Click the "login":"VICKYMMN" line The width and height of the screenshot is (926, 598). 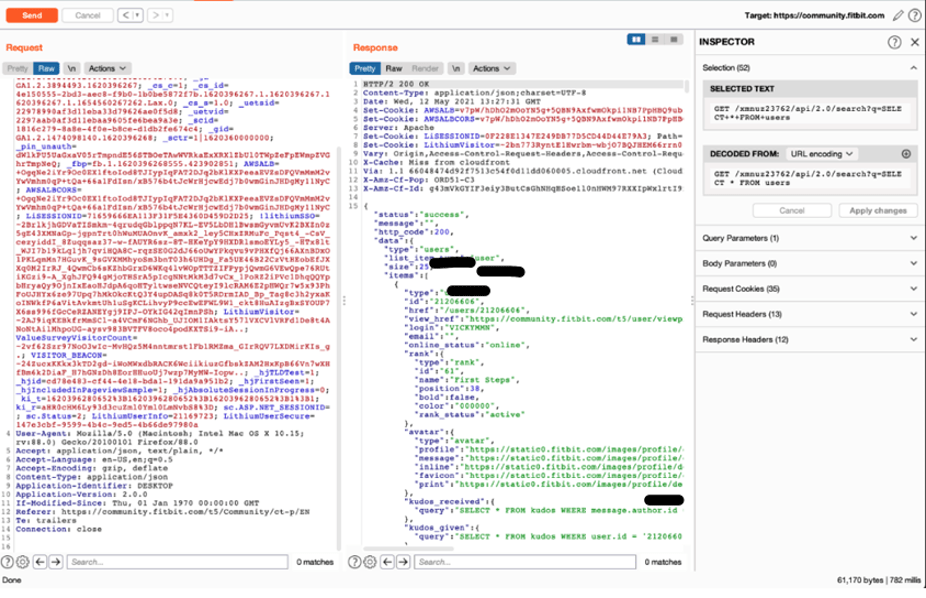454,328
